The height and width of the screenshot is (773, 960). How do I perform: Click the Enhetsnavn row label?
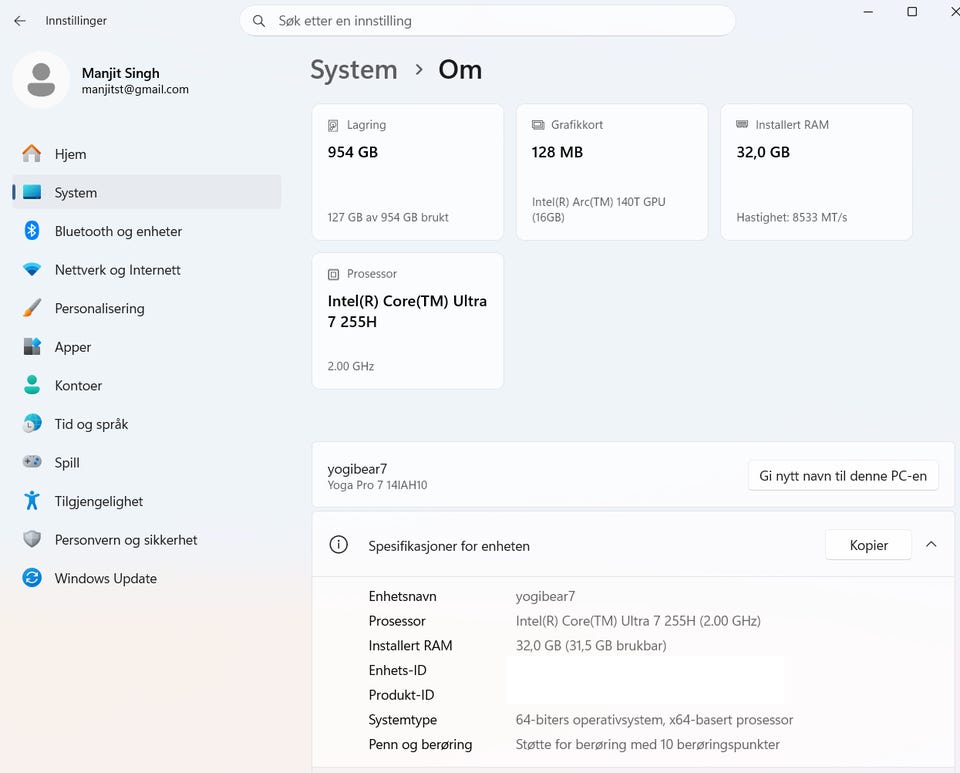[402, 596]
